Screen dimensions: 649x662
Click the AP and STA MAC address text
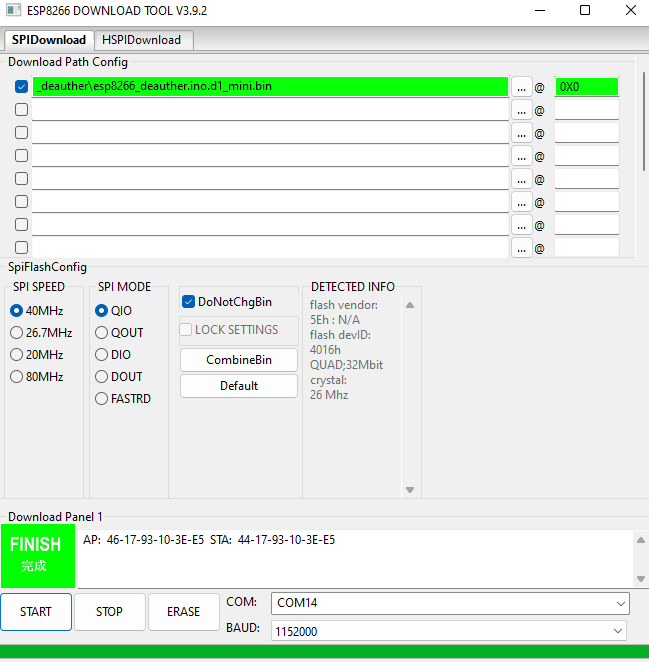[209, 540]
